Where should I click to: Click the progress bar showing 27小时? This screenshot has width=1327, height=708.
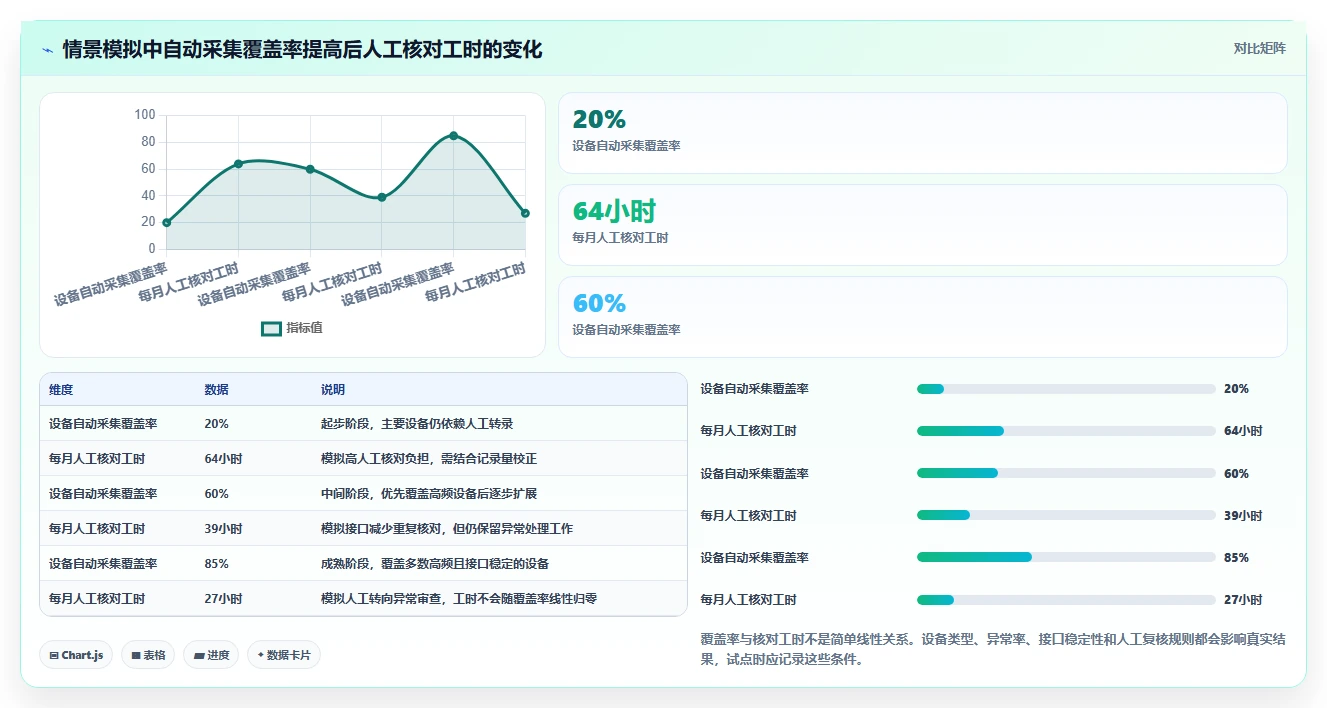pos(1066,600)
